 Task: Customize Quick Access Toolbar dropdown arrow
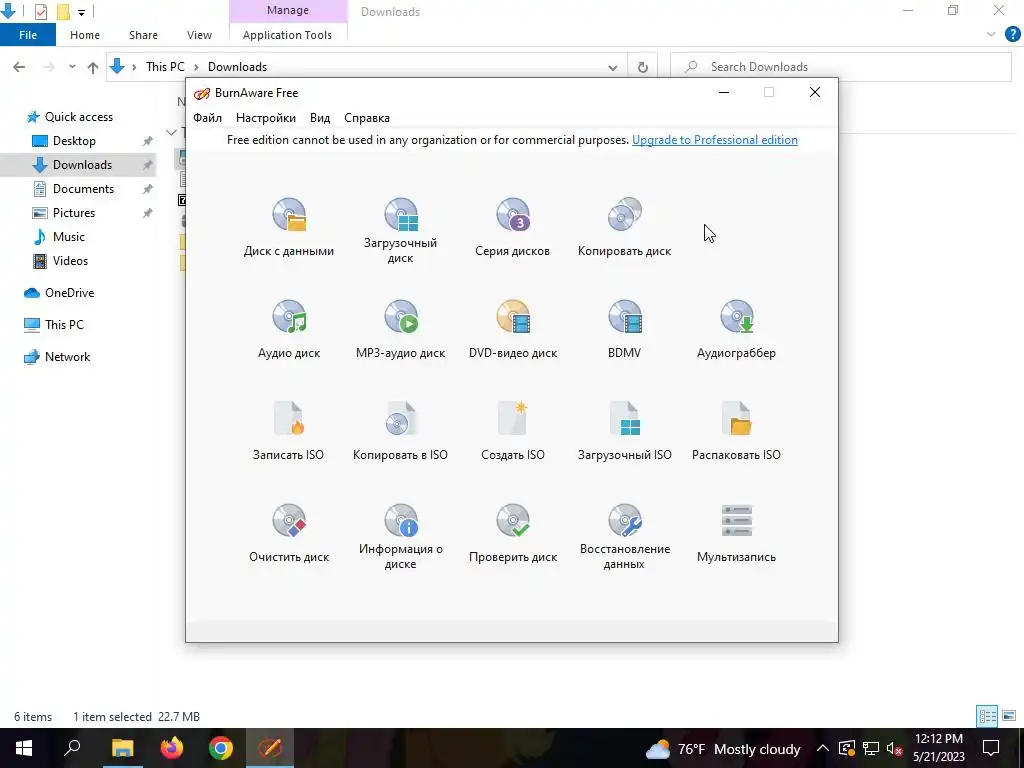tap(81, 12)
